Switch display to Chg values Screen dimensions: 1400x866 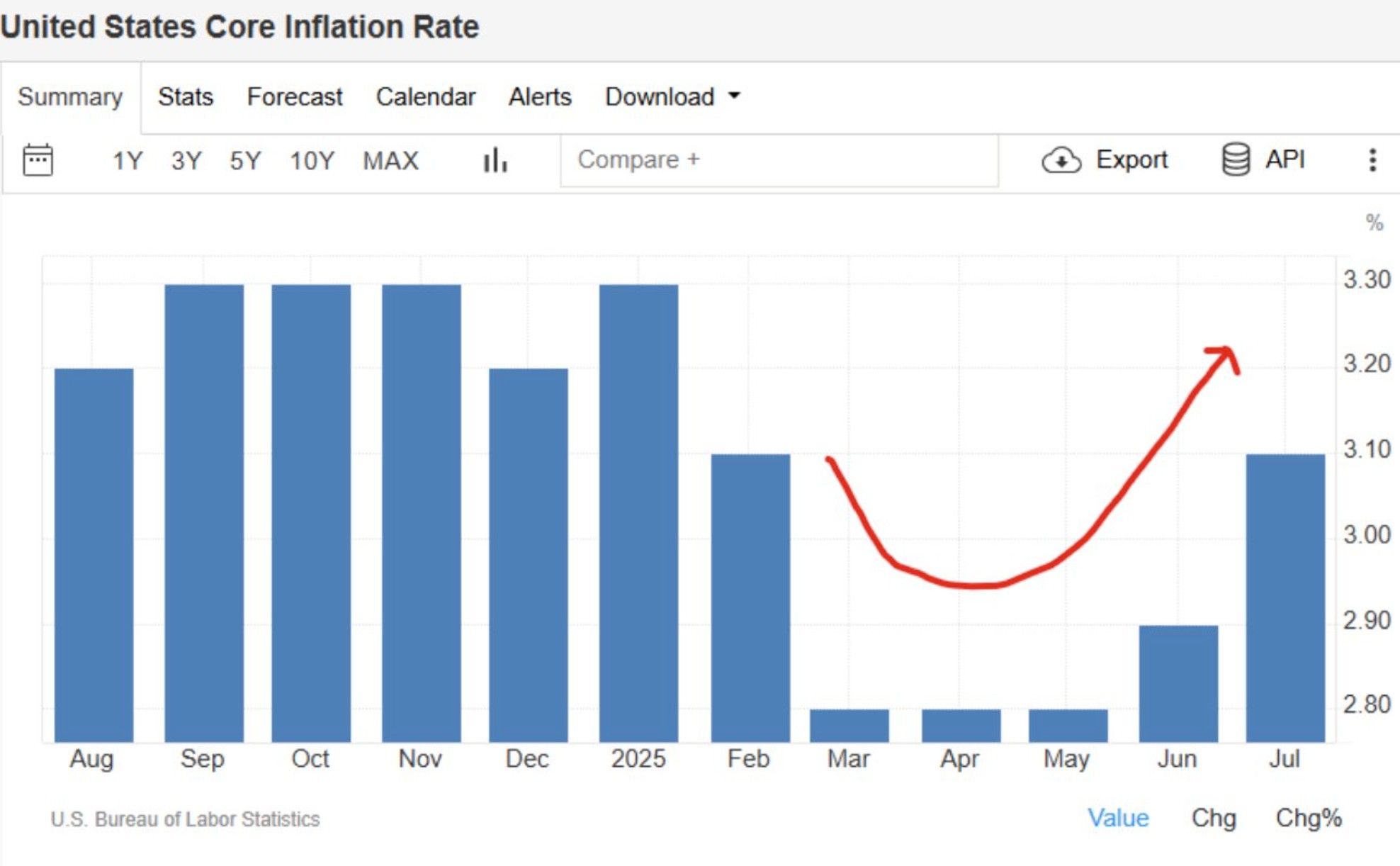tap(1214, 816)
